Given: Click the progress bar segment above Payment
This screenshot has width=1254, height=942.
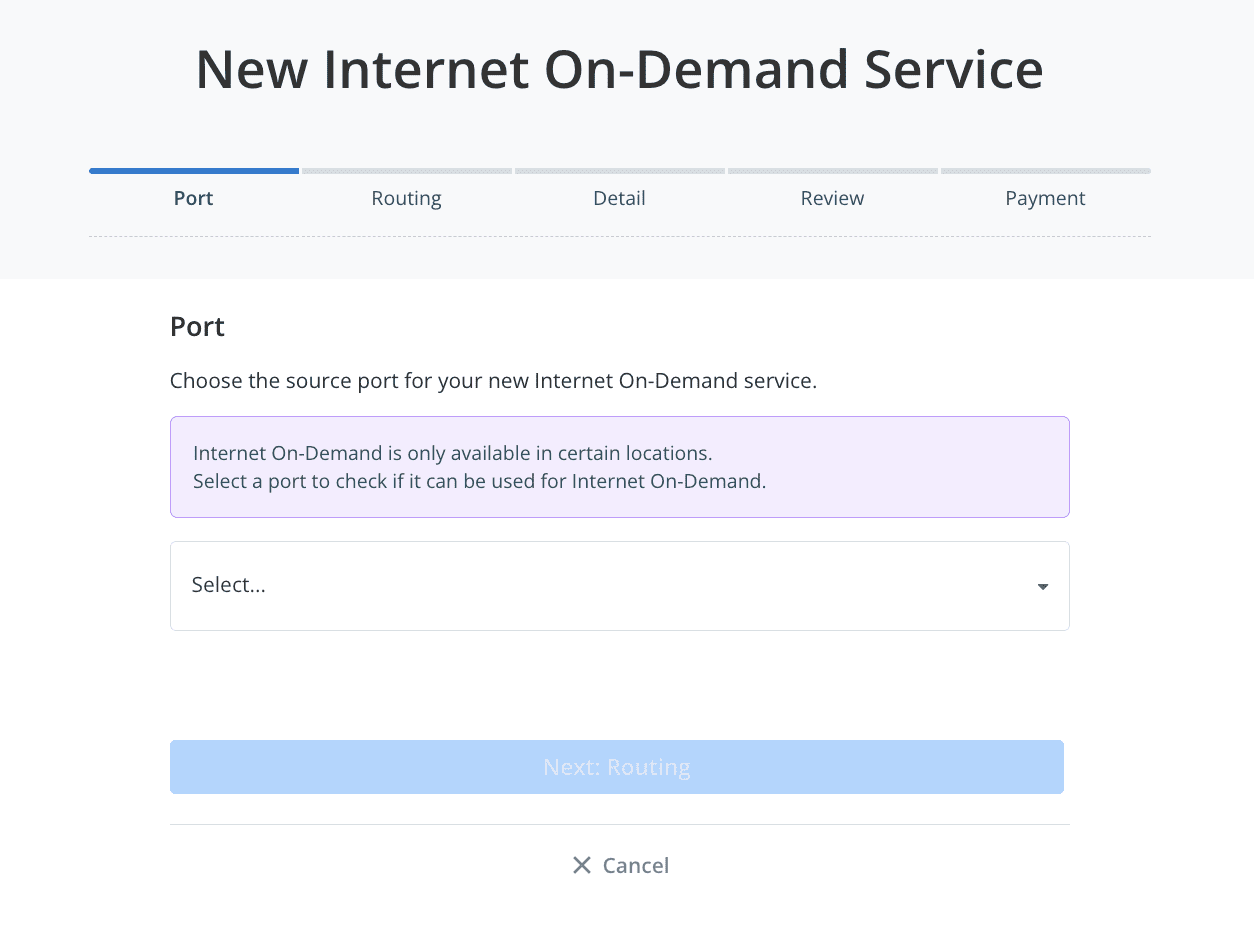Looking at the screenshot, I should pyautogui.click(x=1046, y=171).
